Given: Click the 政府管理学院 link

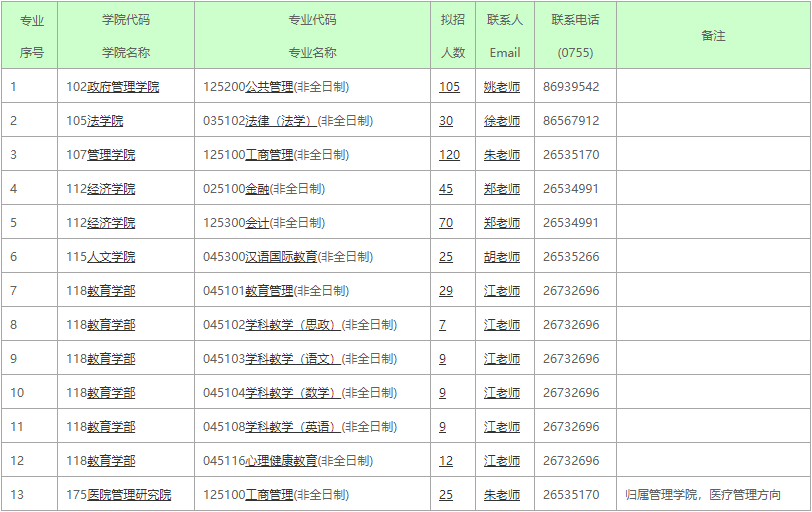Looking at the screenshot, I should tap(123, 87).
